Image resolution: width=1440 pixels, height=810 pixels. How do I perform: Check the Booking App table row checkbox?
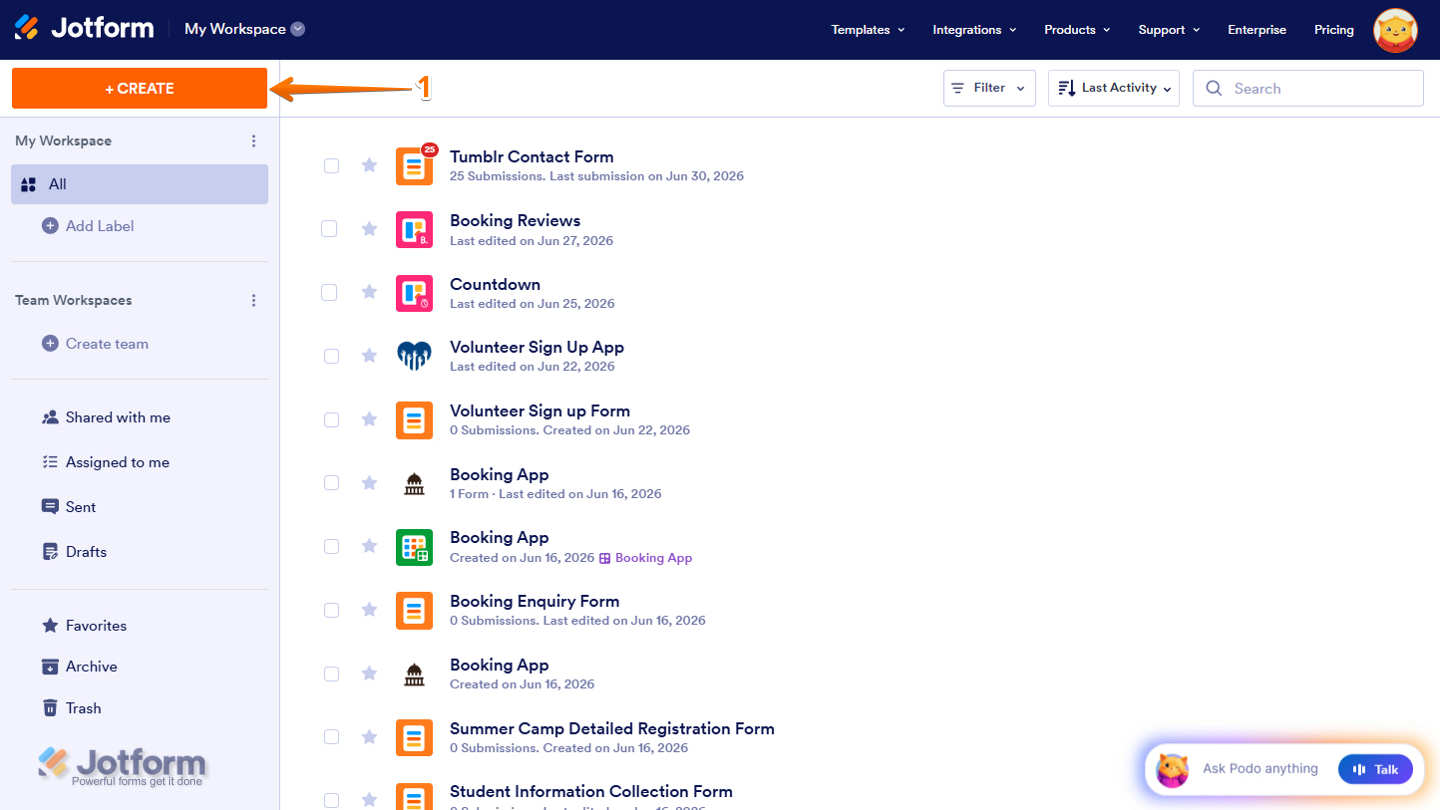tap(331, 546)
